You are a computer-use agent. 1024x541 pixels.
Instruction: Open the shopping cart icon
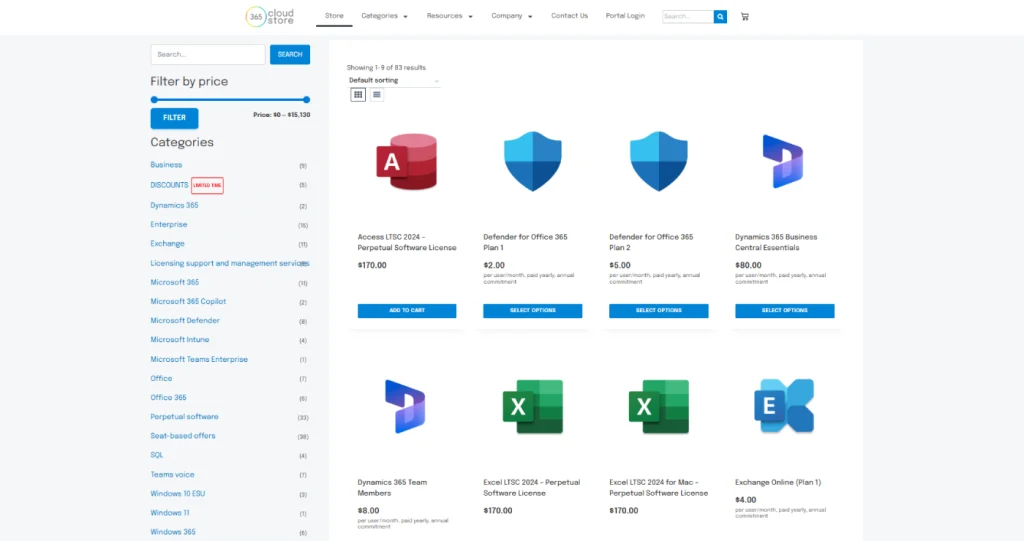click(x=744, y=16)
